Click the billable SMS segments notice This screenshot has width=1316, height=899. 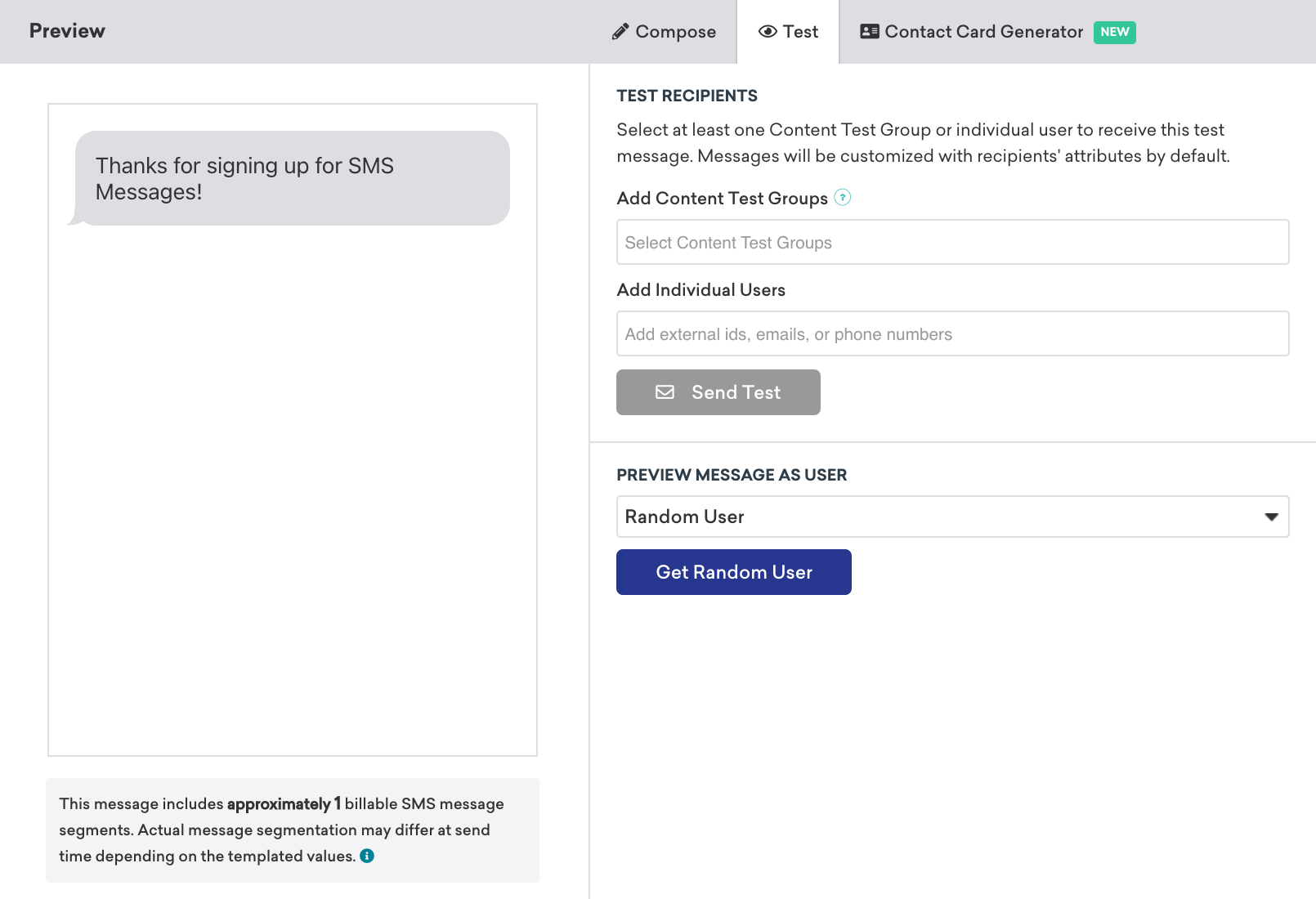[293, 830]
